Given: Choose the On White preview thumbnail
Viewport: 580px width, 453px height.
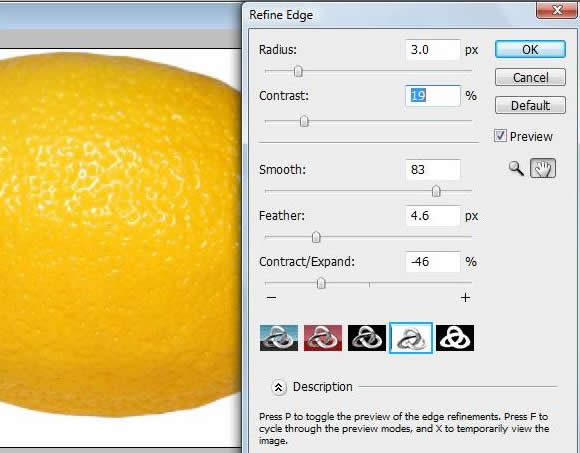Looking at the screenshot, I should click(411, 338).
